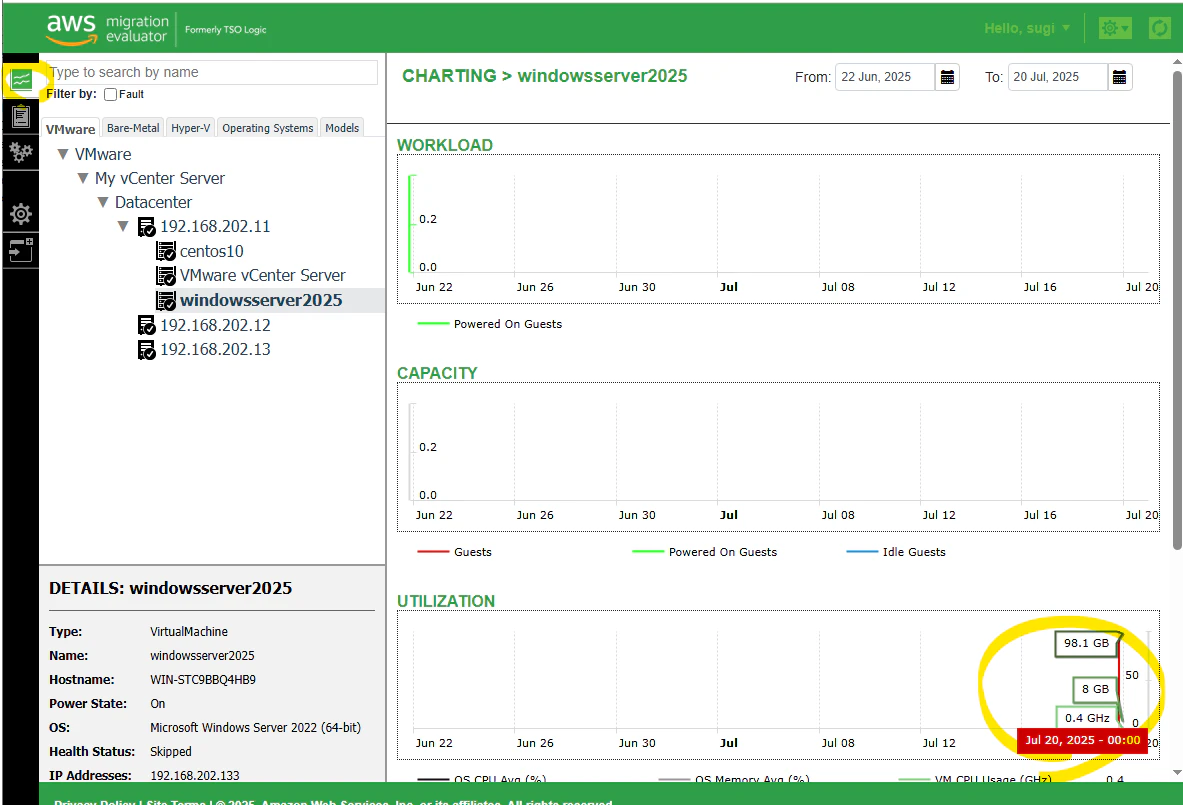Click the search by name field
Screen dimensions: 1183x805
[x=212, y=72]
